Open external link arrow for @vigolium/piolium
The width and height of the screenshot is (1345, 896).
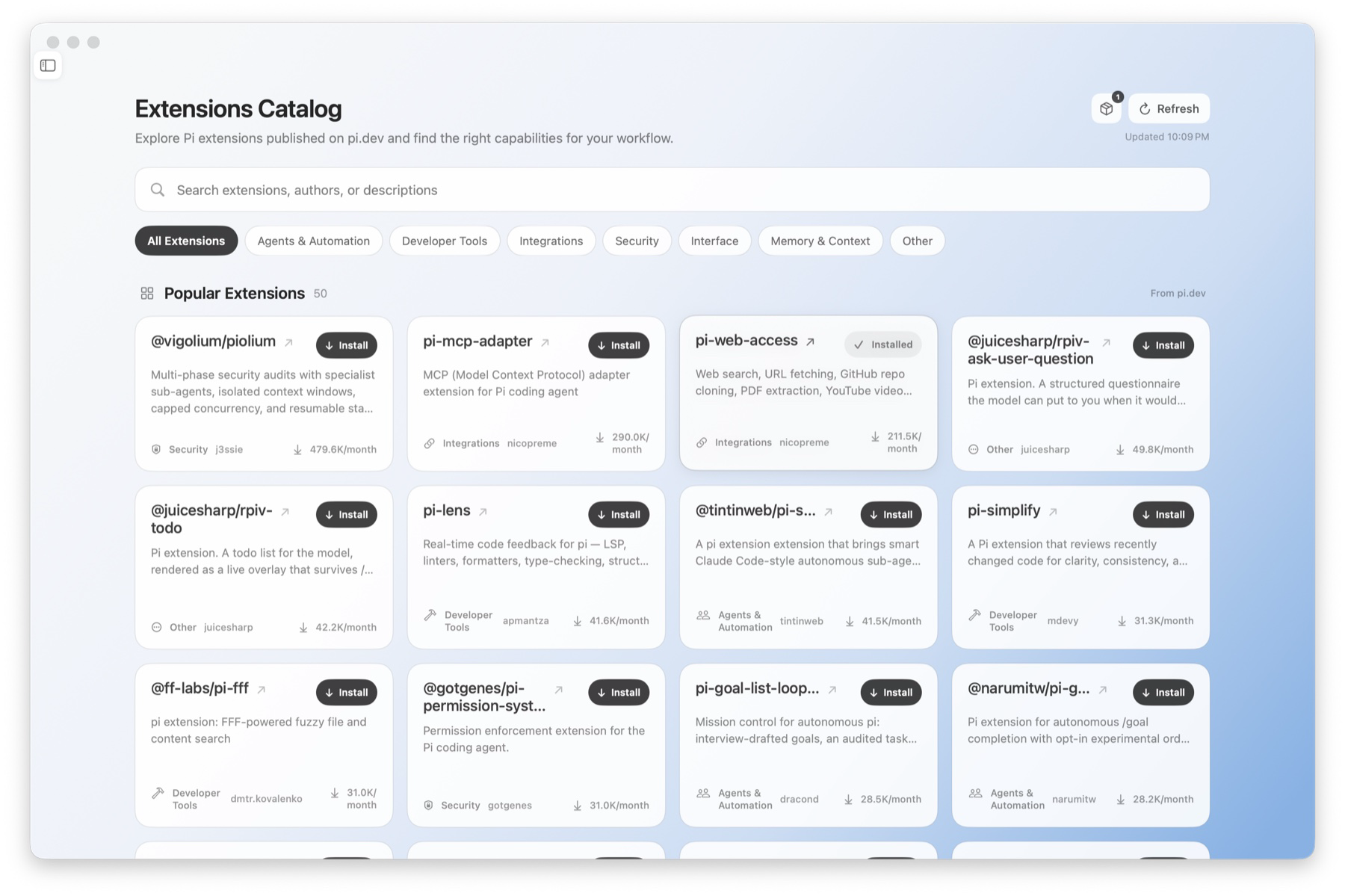click(288, 343)
